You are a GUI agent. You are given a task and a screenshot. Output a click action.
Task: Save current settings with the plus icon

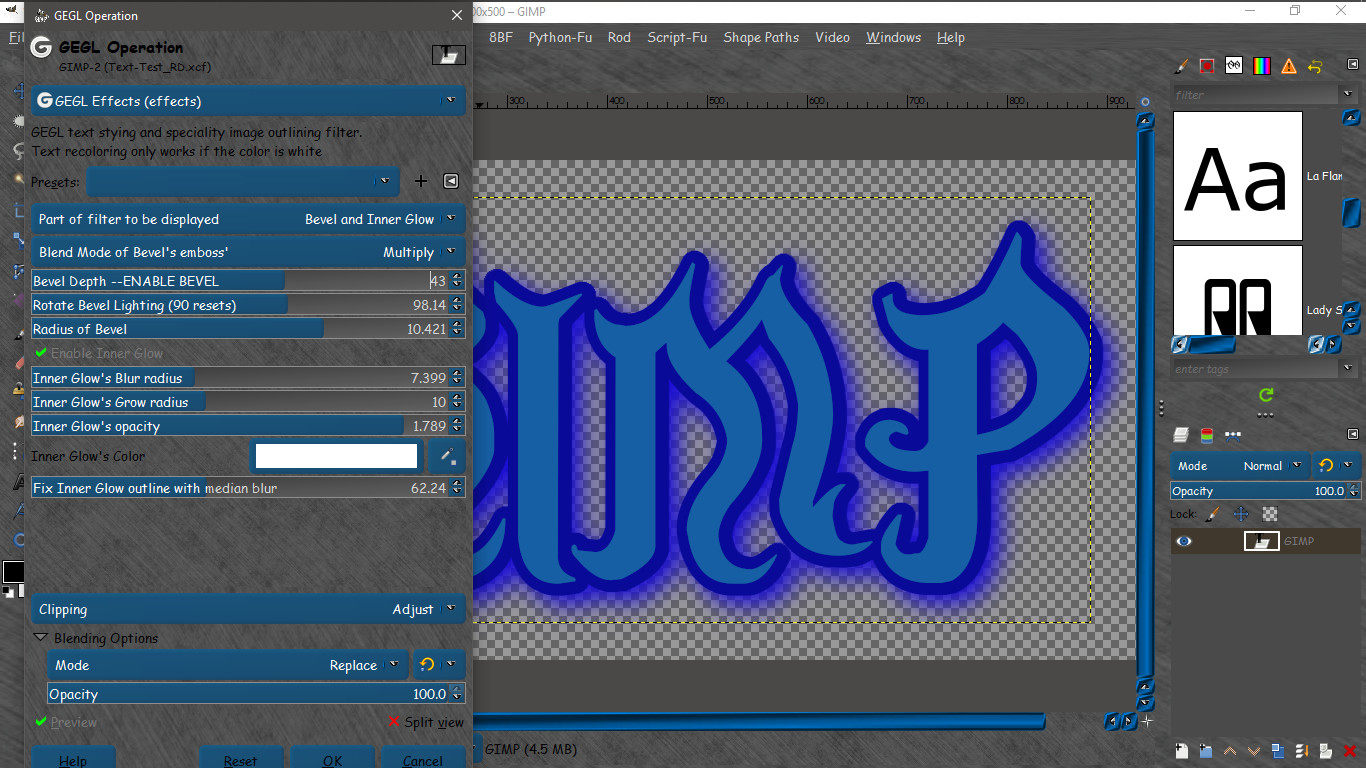421,181
